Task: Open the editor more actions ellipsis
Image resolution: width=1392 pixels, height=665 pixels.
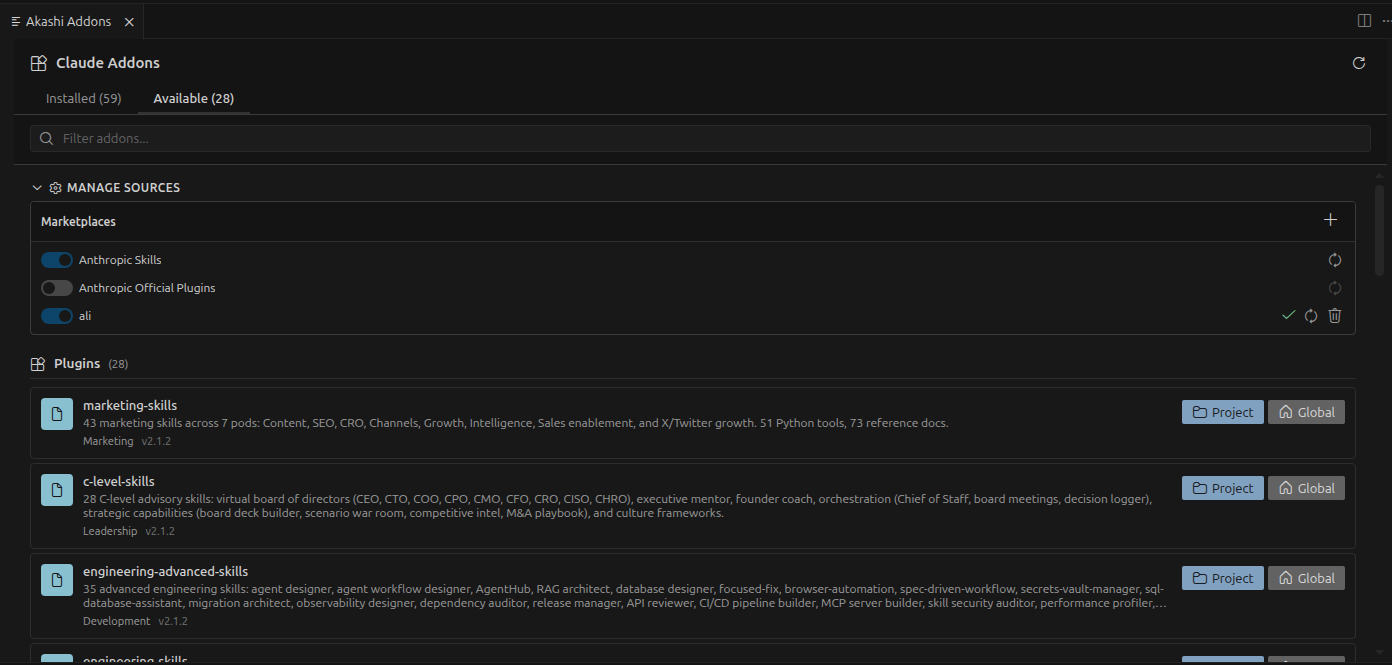Action: coord(1385,21)
